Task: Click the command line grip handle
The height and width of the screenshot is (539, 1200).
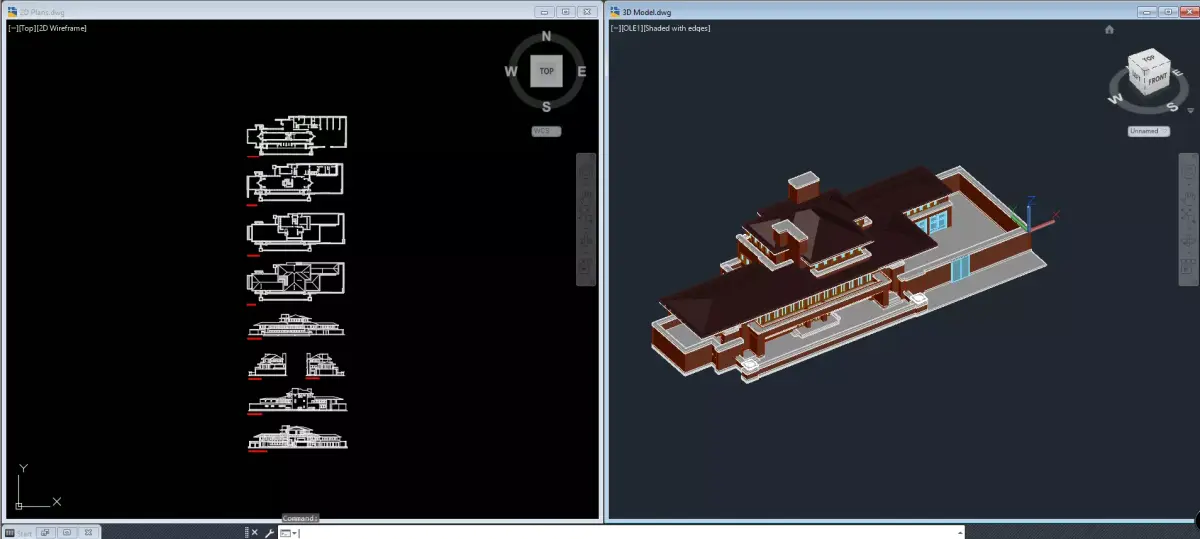Action: coord(246,533)
